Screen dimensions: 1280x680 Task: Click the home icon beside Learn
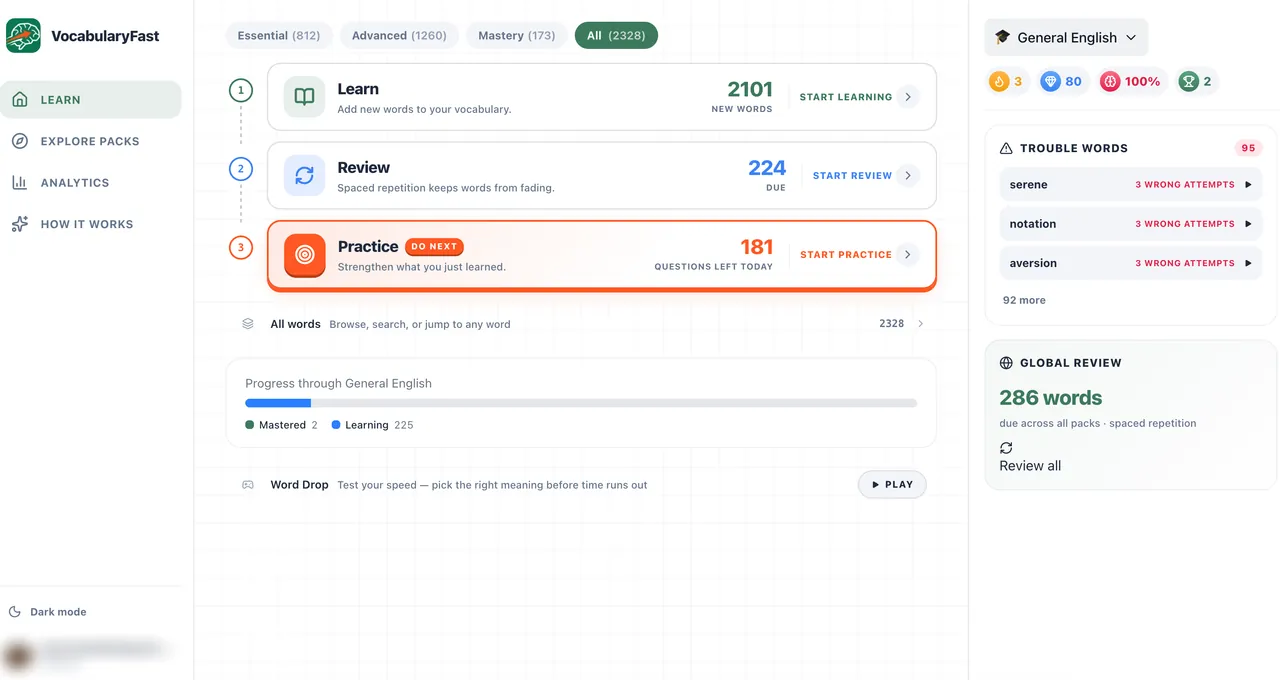20,100
